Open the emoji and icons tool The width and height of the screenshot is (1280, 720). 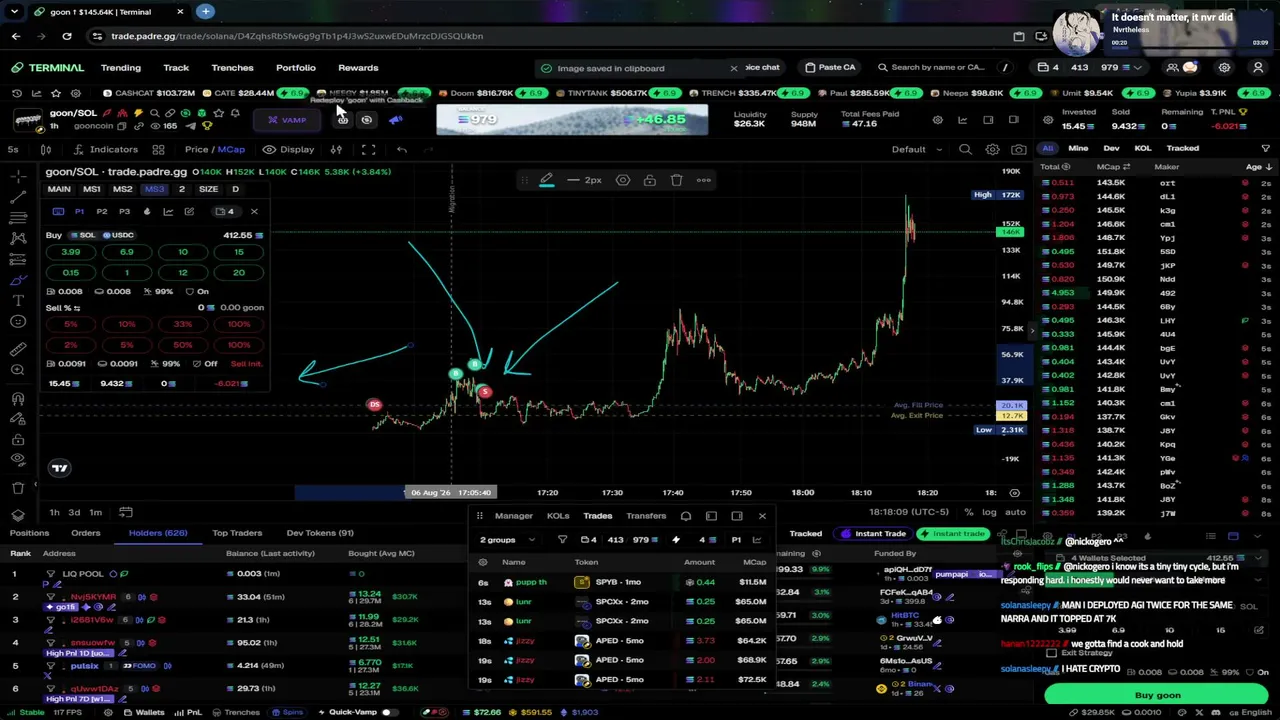point(18,321)
